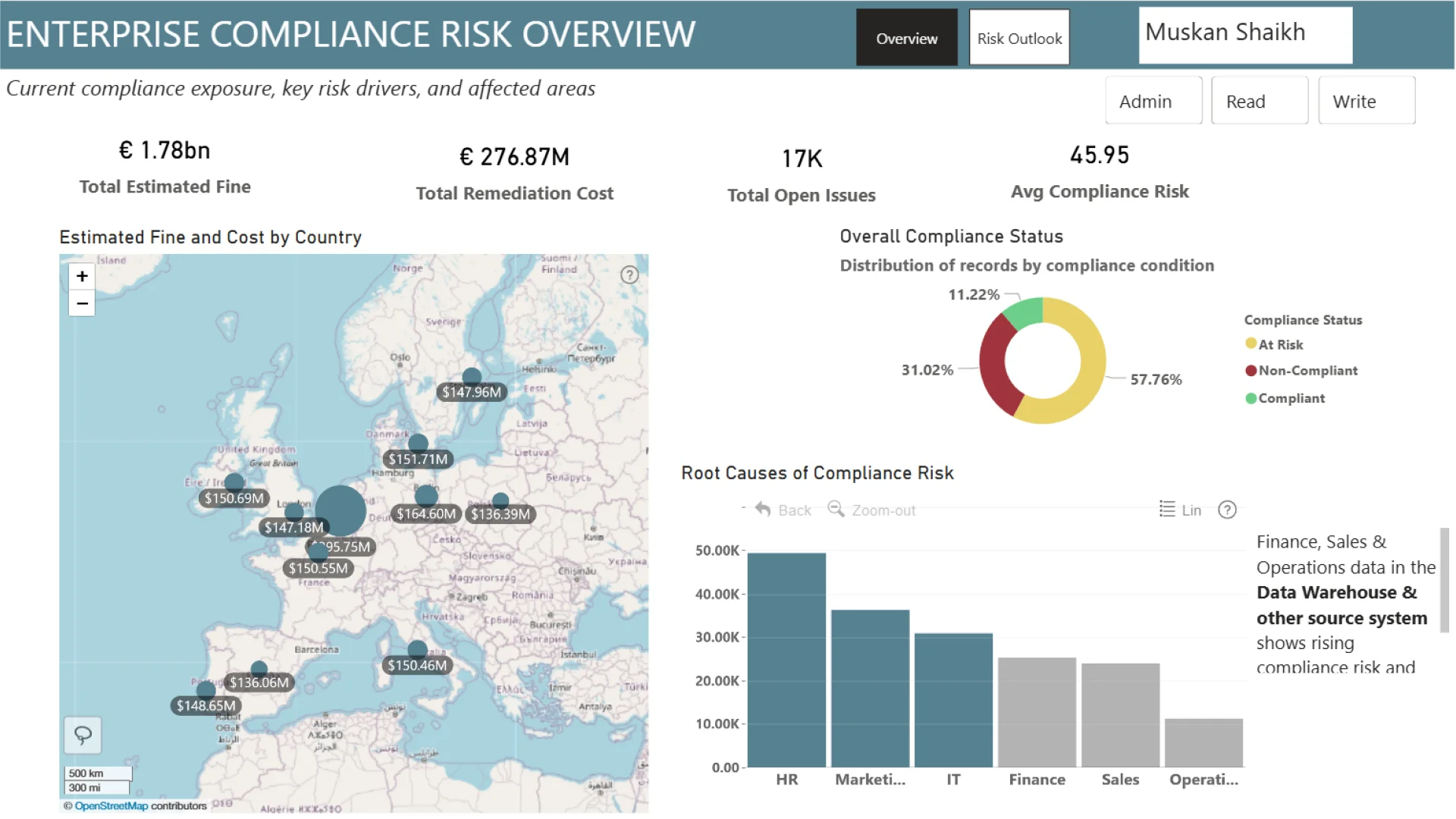The height and width of the screenshot is (819, 1456).
Task: Click the green Compliant legend swatch
Action: (x=1251, y=398)
